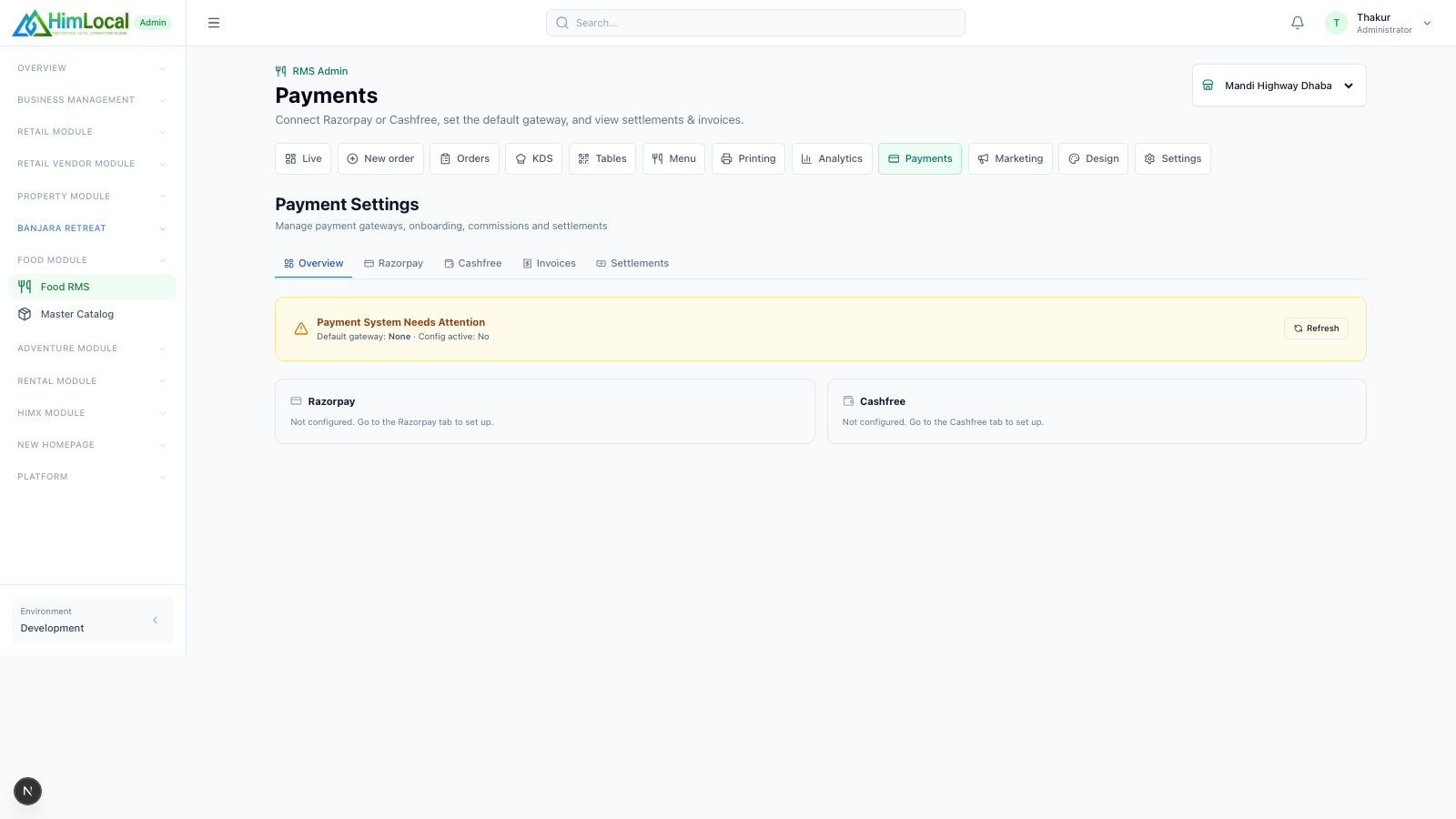
Task: Click the Next.js dev tools badge
Action: pos(27,791)
